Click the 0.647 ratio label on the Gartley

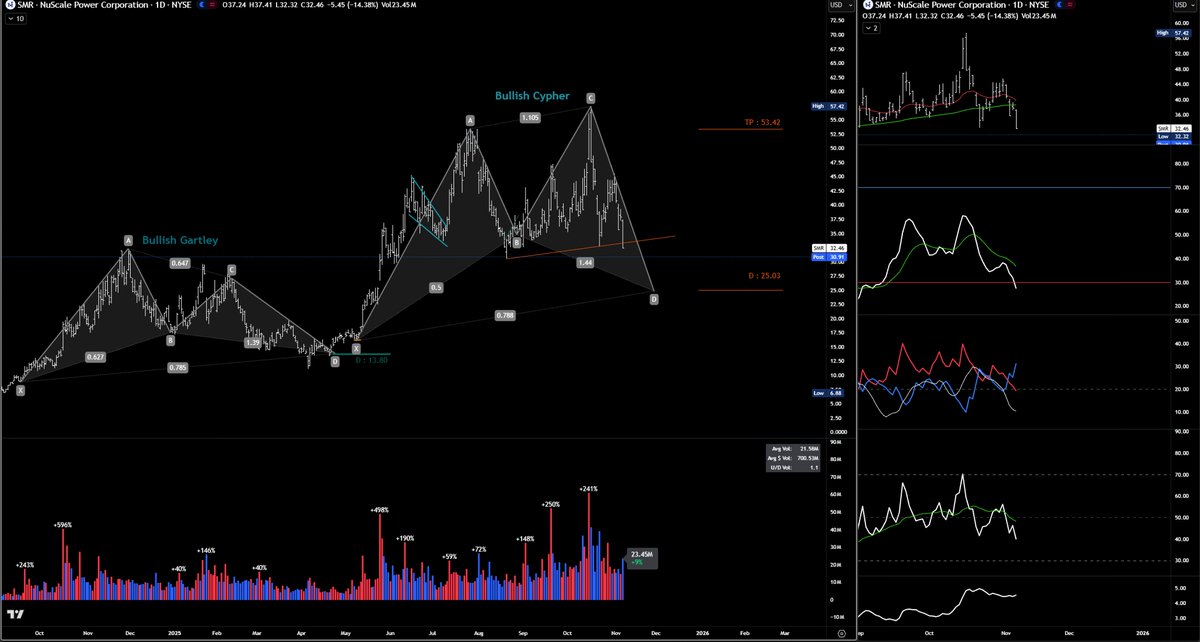point(180,263)
